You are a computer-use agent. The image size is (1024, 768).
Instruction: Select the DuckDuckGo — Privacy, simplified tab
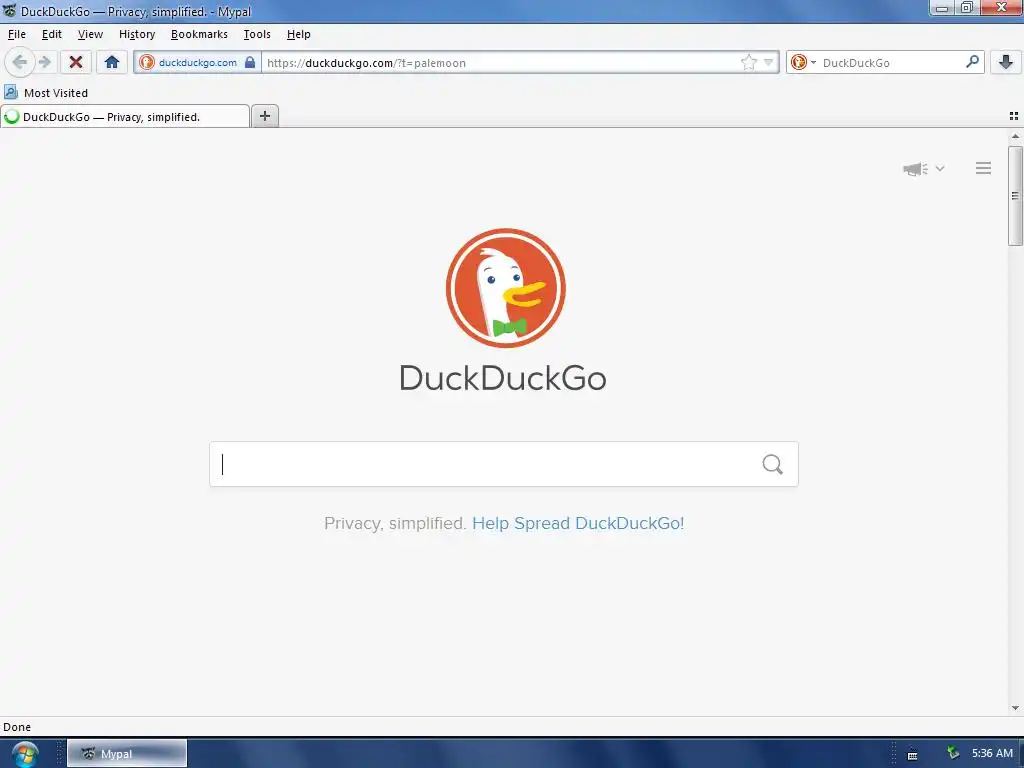tap(125, 117)
